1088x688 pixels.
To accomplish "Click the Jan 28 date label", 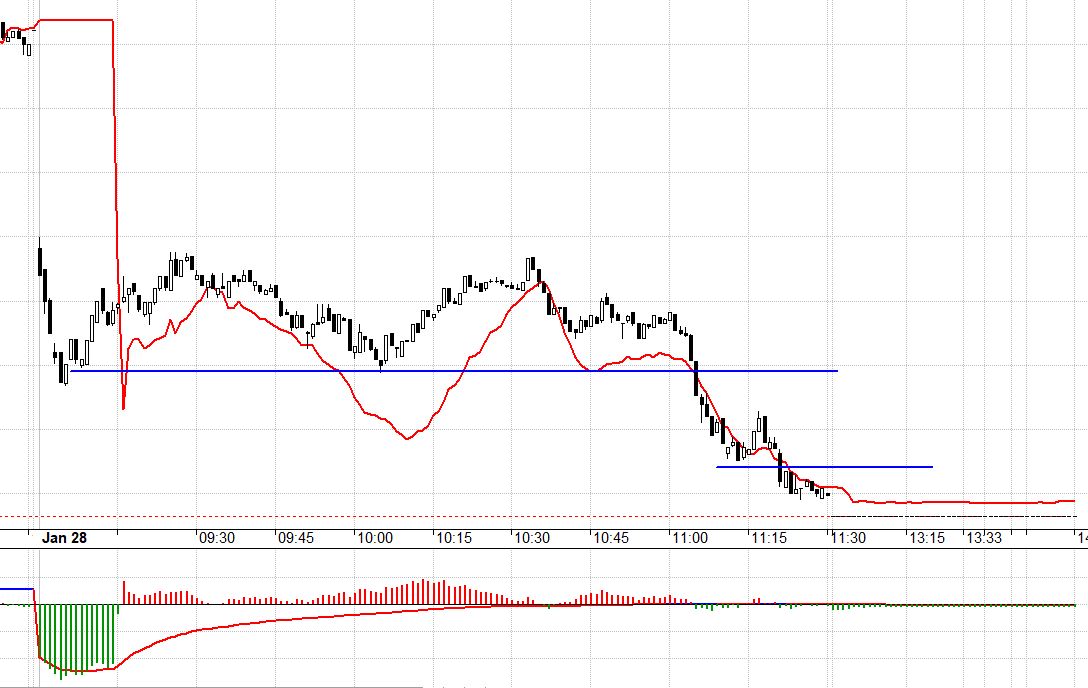I will pyautogui.click(x=65, y=537).
